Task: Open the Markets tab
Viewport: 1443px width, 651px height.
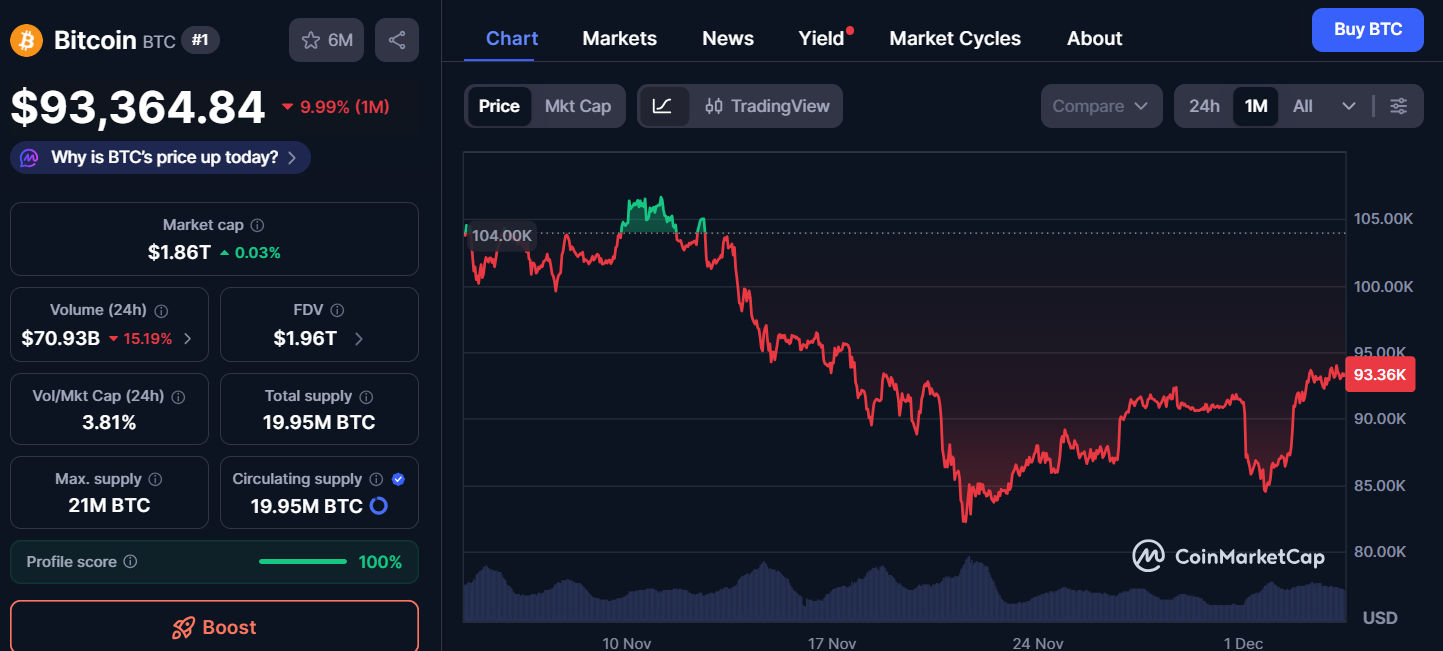Action: pos(619,38)
